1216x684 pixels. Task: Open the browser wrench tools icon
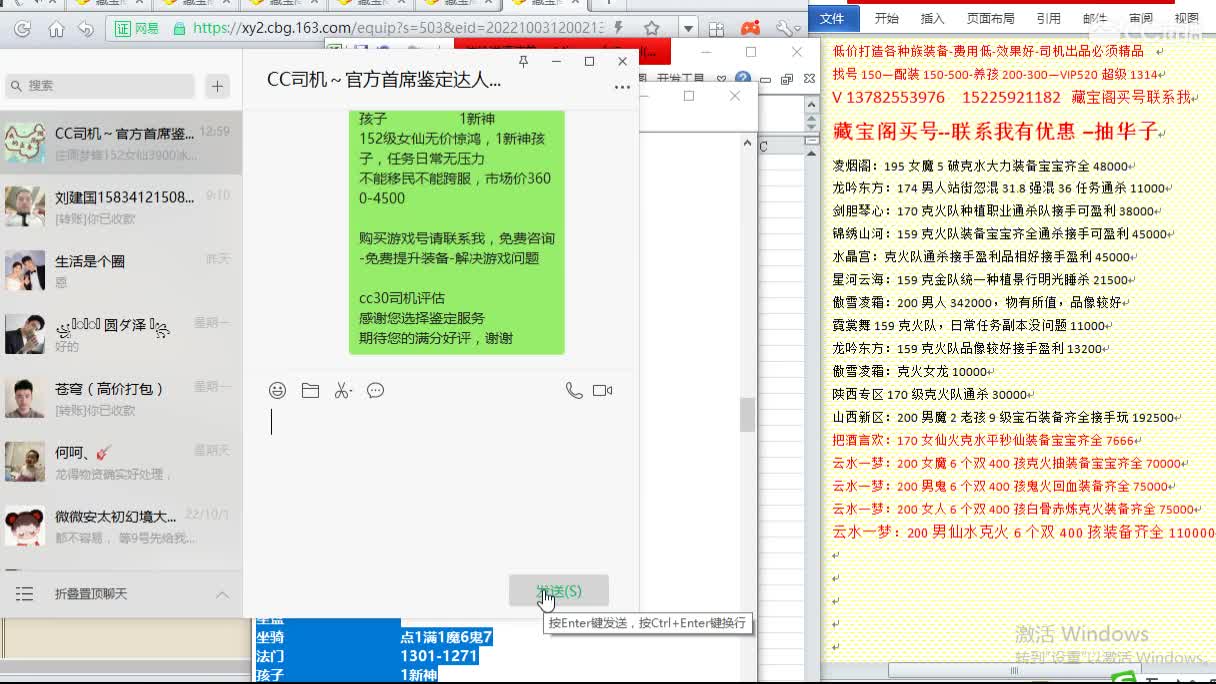pos(785,29)
